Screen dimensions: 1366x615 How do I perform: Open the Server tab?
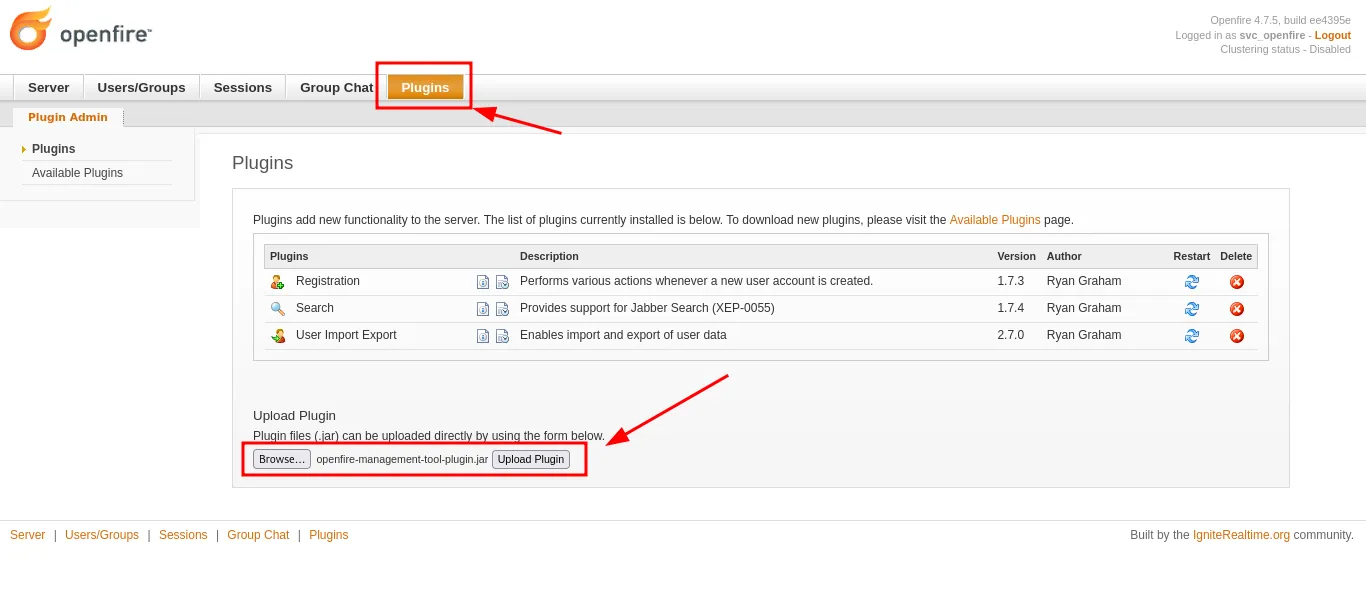point(48,87)
